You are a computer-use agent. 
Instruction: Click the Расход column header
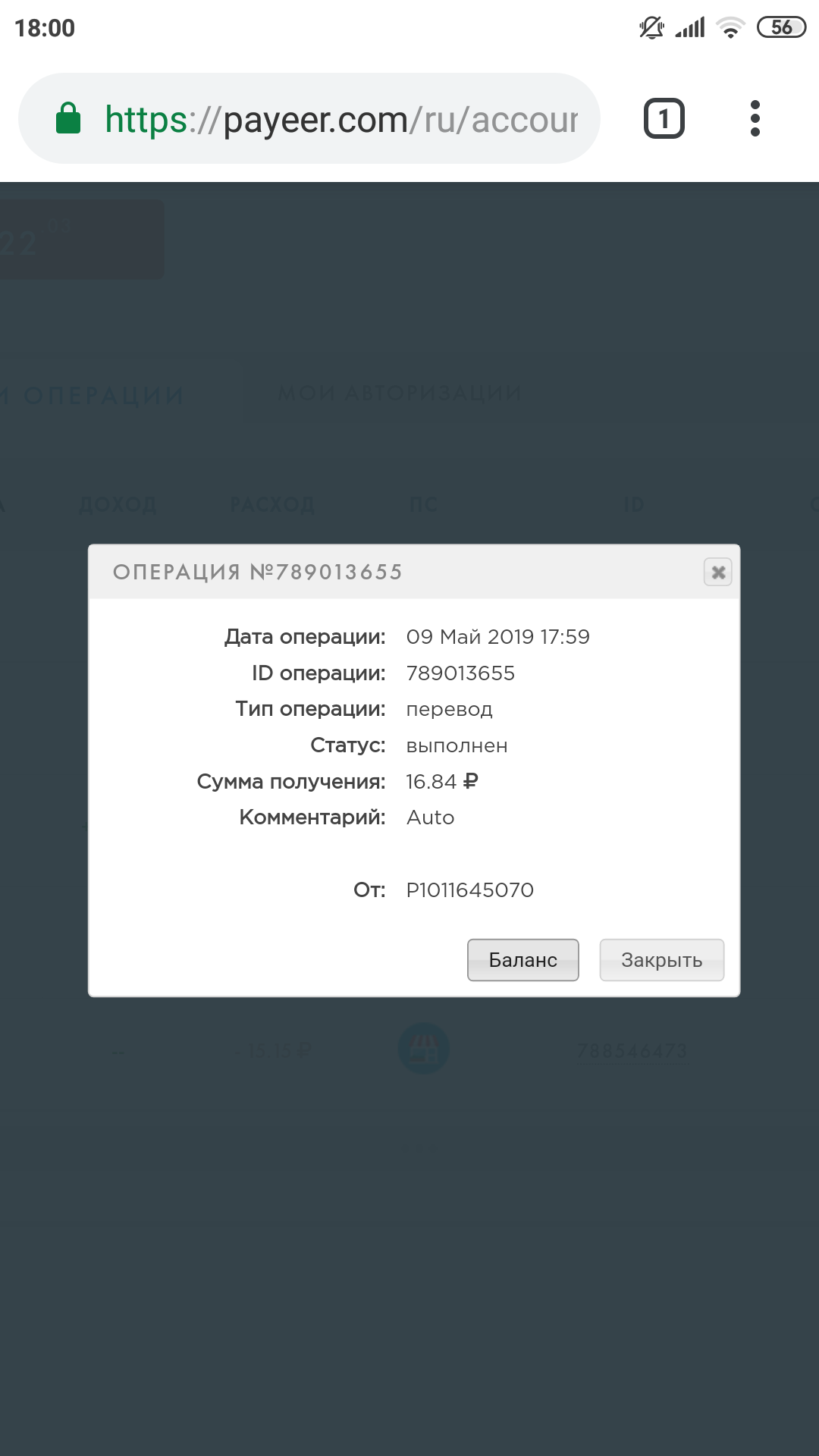[x=272, y=505]
